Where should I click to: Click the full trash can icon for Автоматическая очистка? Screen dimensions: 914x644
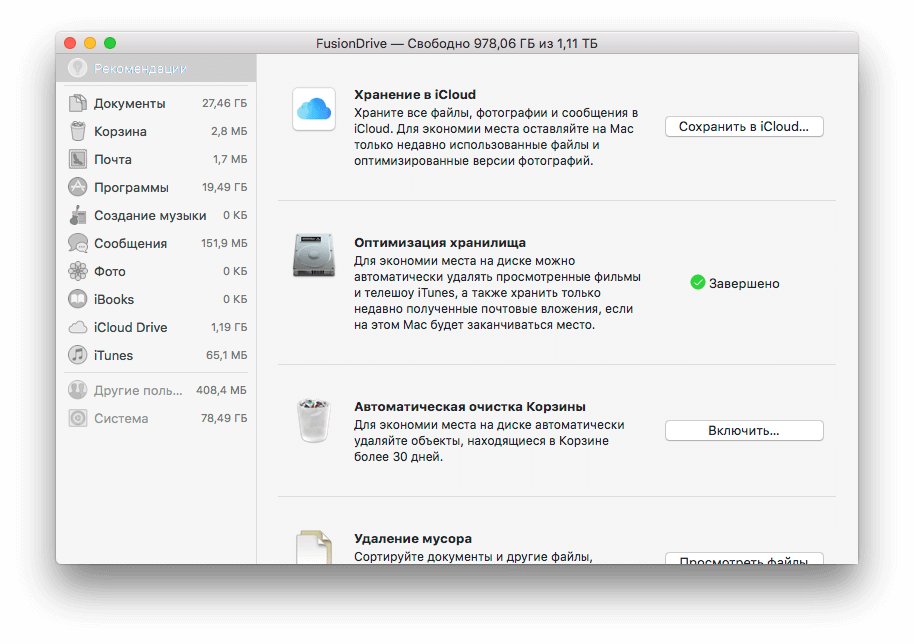[x=313, y=420]
